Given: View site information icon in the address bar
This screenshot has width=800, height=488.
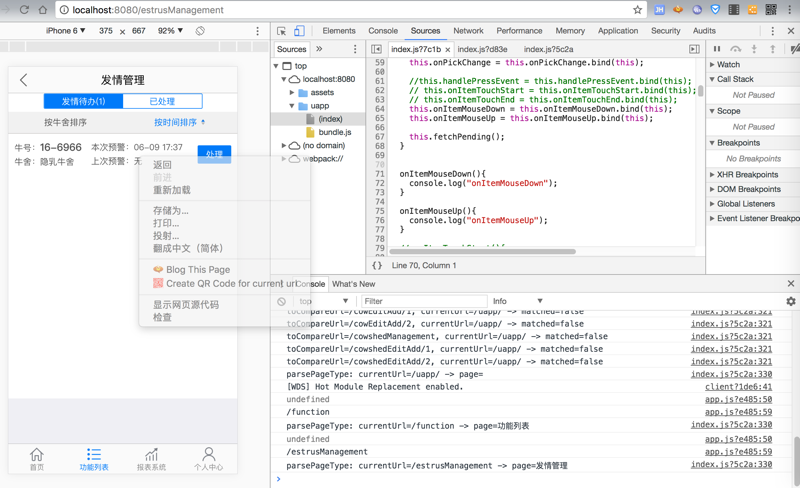Looking at the screenshot, I should [x=64, y=10].
